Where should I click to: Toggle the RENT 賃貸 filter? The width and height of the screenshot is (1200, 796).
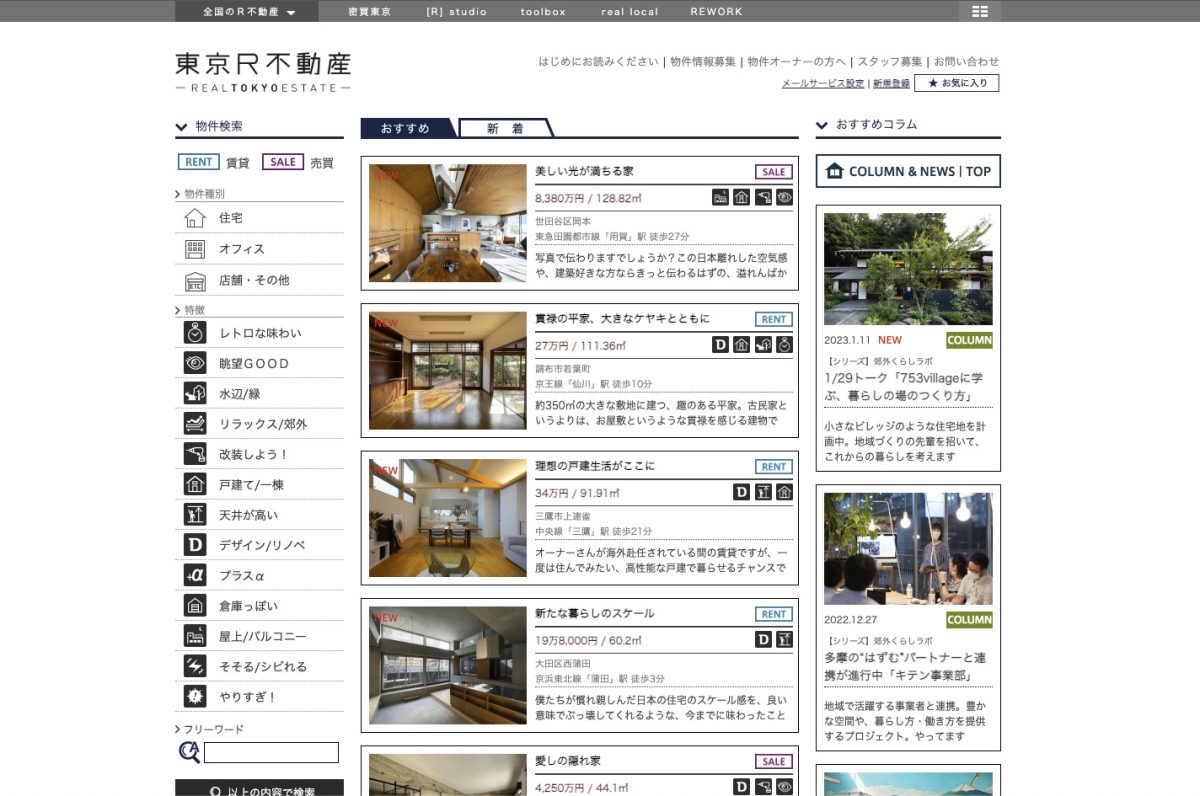[197, 161]
